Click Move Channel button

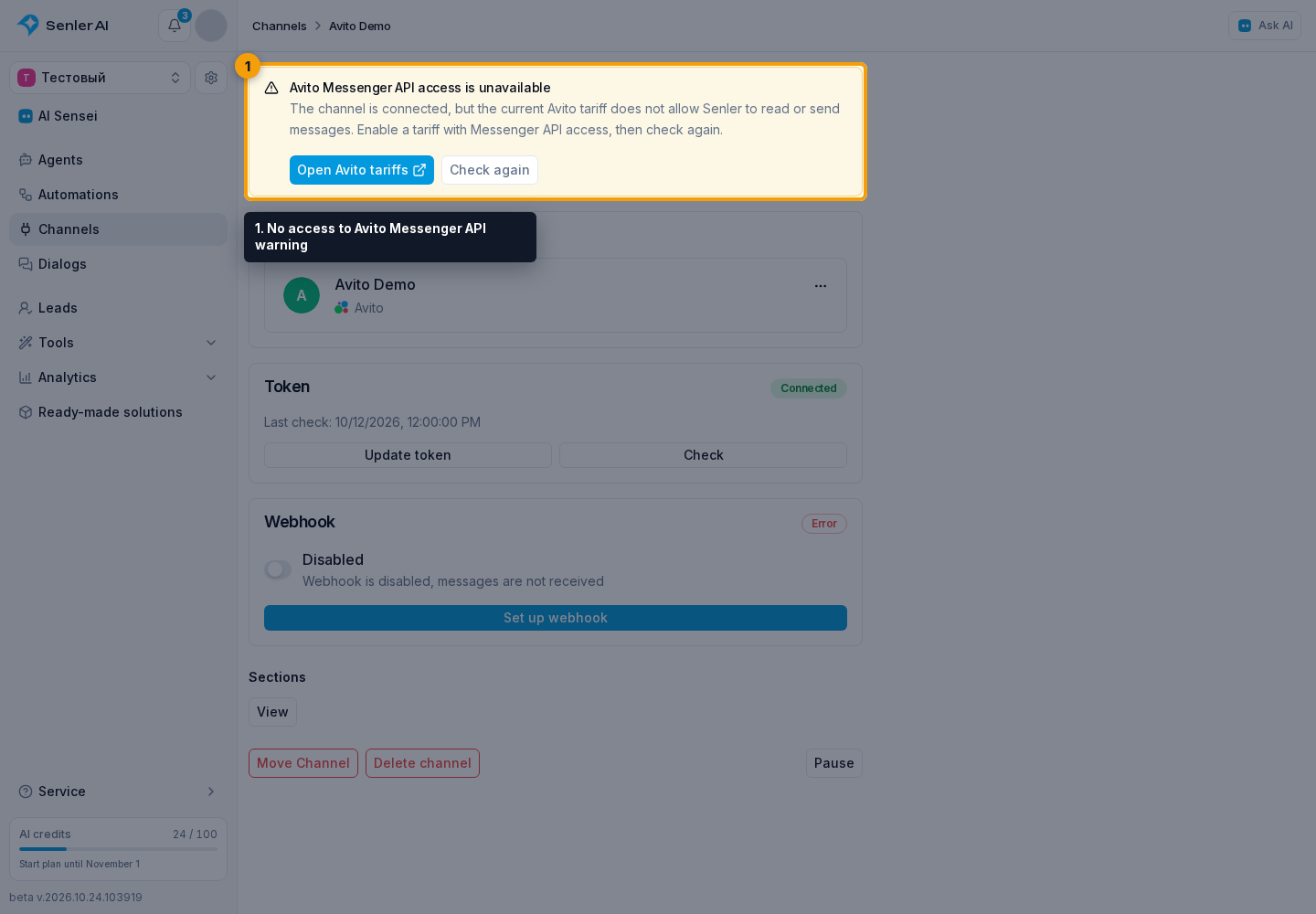tap(303, 763)
